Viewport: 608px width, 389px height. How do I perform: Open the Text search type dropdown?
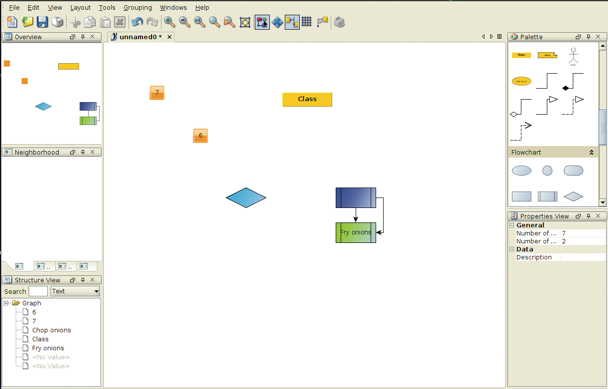click(x=75, y=291)
